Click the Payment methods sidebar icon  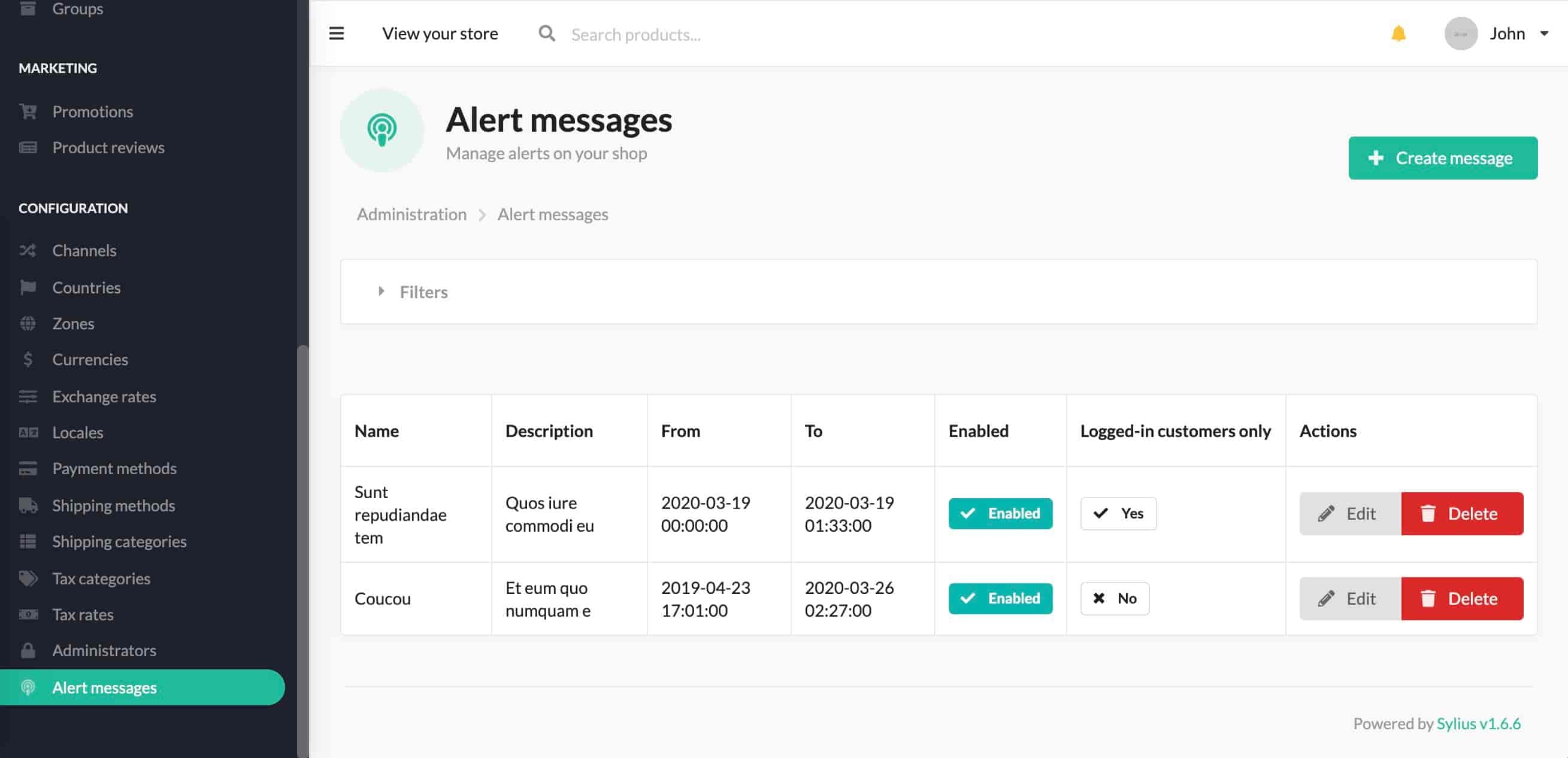pyautogui.click(x=27, y=468)
